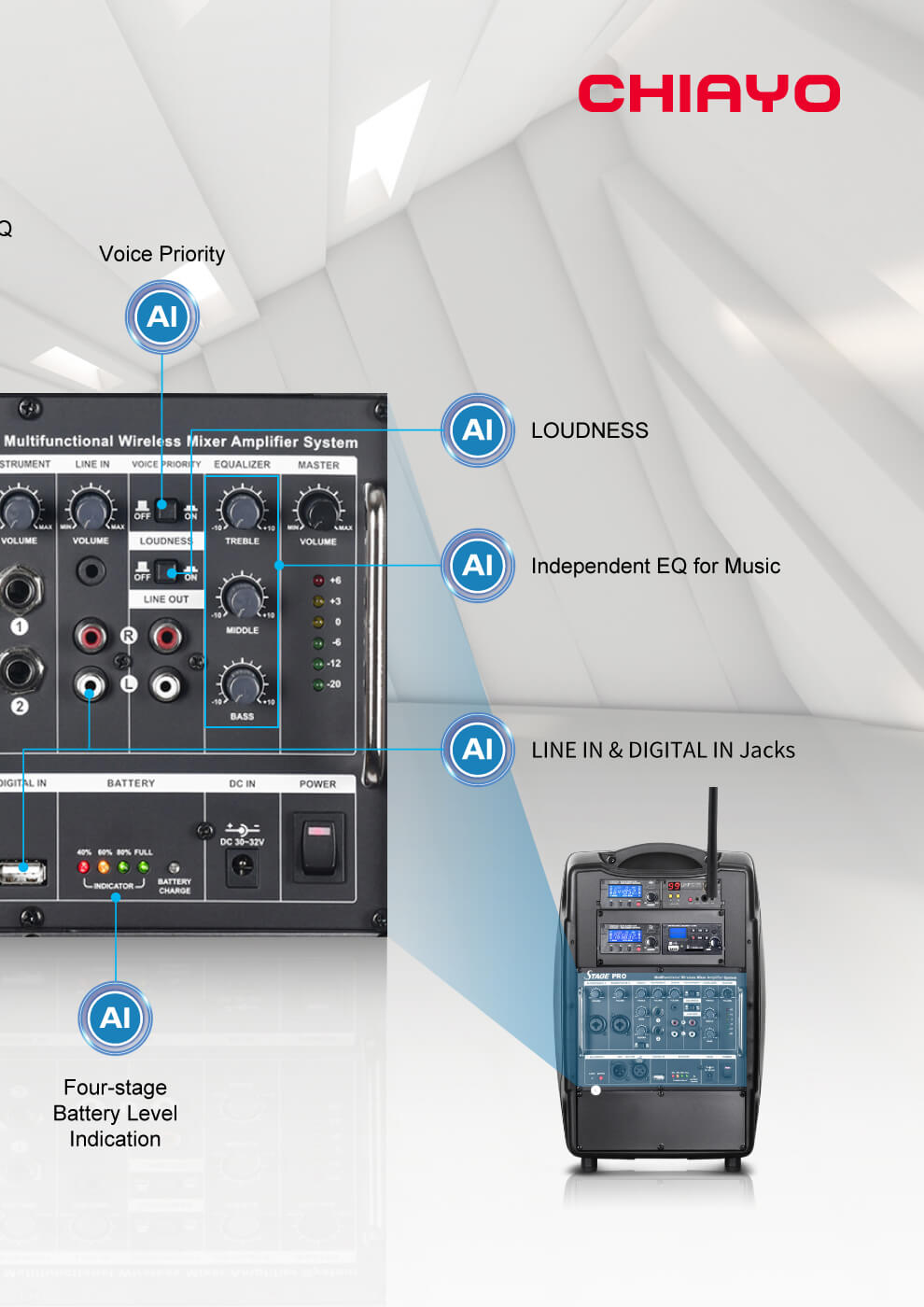Viewport: 924px width, 1307px height.
Task: Click the AI badge under Voice Priority
Action: coord(162,317)
